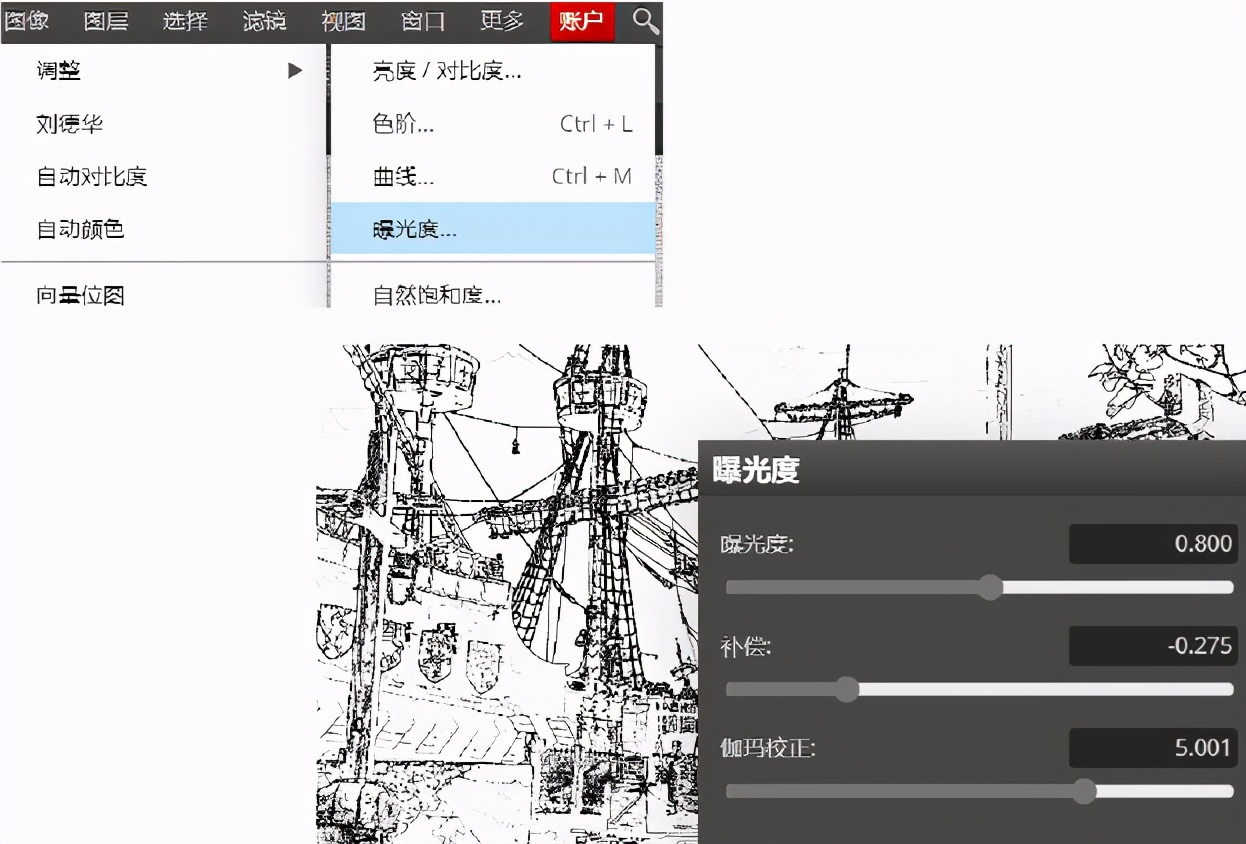Open the 滤镜 menu
The width and height of the screenshot is (1246, 844).
point(264,21)
